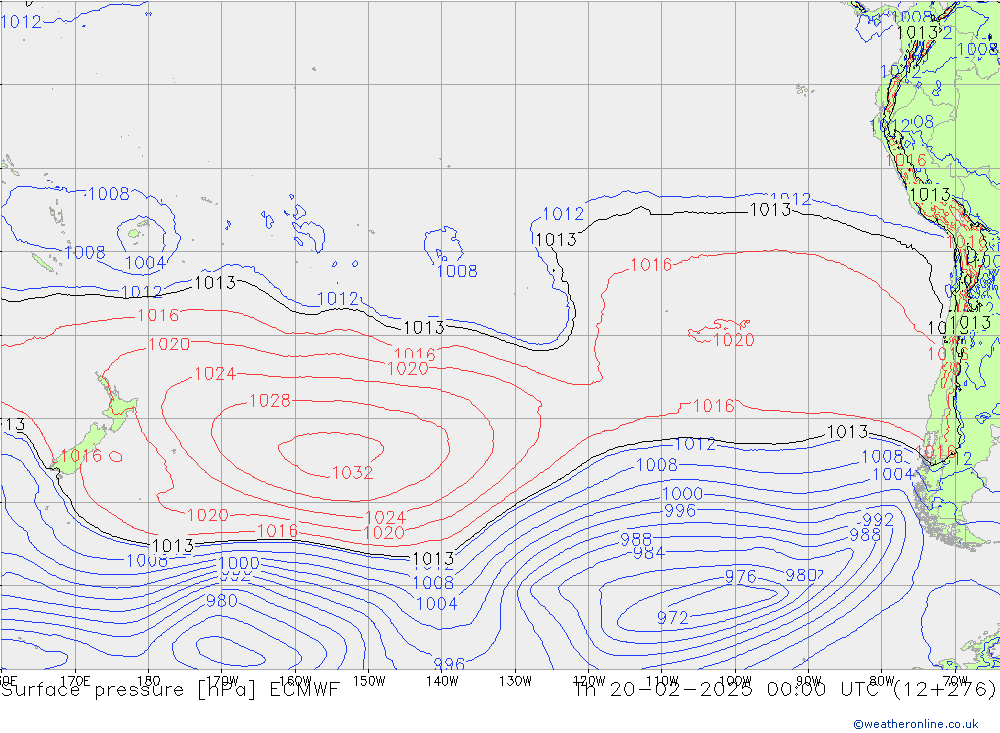The width and height of the screenshot is (1000, 733).
Task: Click the 1016 label near 105W upper
Action: (651, 265)
